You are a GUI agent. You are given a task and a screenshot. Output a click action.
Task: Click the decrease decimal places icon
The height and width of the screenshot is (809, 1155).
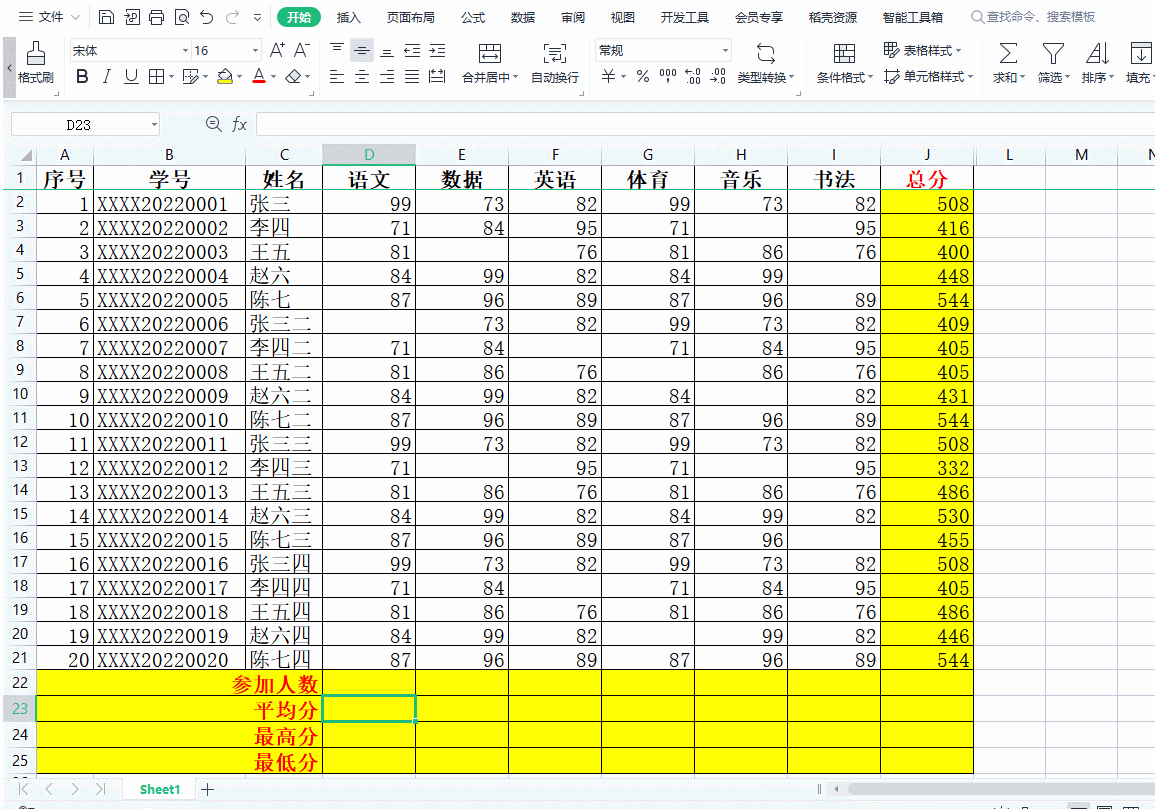[x=717, y=76]
